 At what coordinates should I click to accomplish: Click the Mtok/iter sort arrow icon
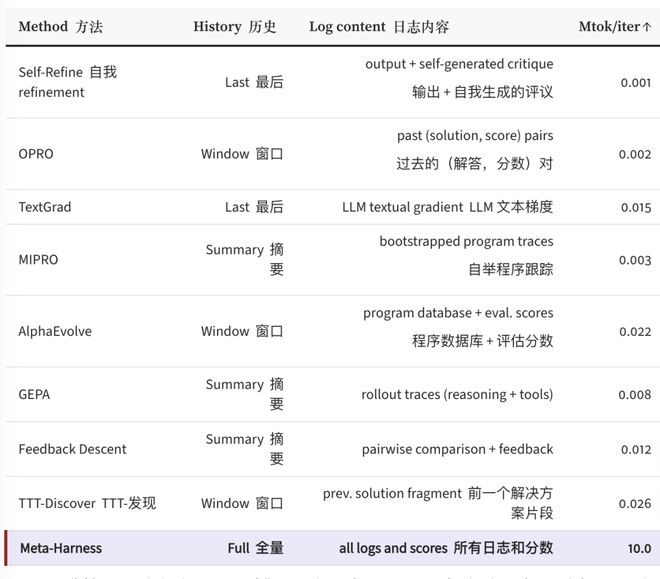[647, 27]
